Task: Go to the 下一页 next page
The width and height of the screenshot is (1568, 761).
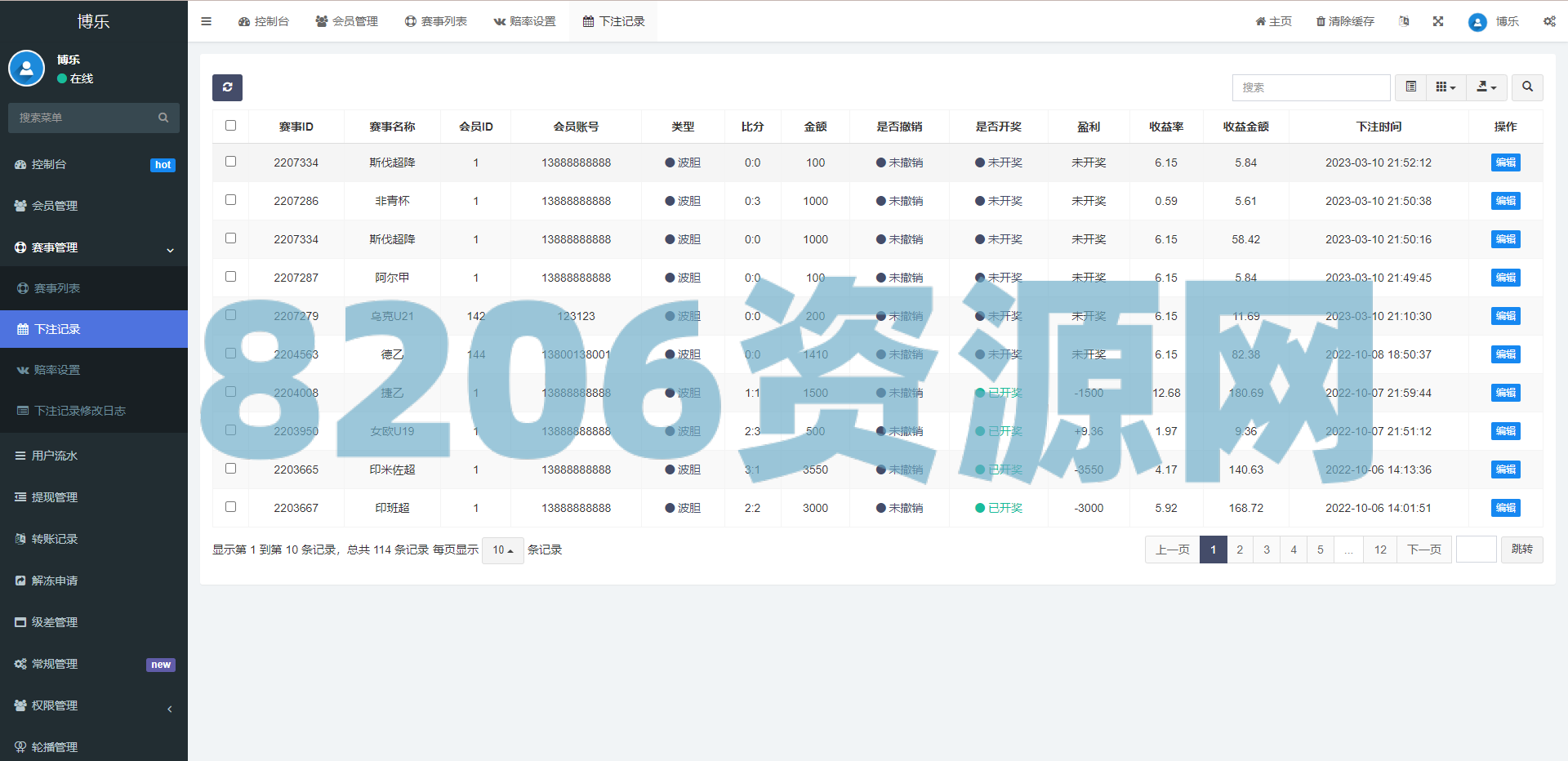Action: click(1424, 550)
